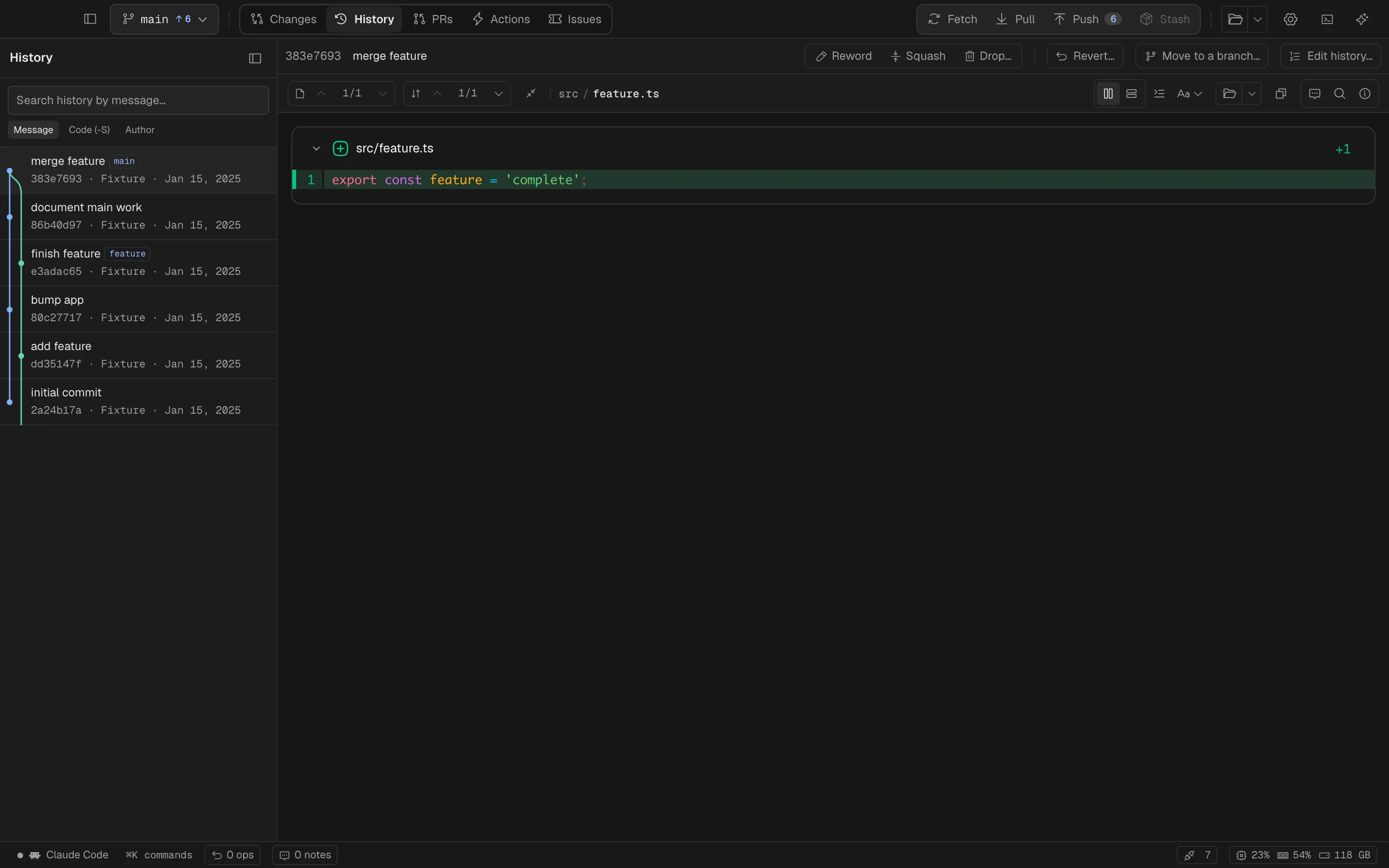
Task: Select the add feature commit
Action: click(x=138, y=355)
